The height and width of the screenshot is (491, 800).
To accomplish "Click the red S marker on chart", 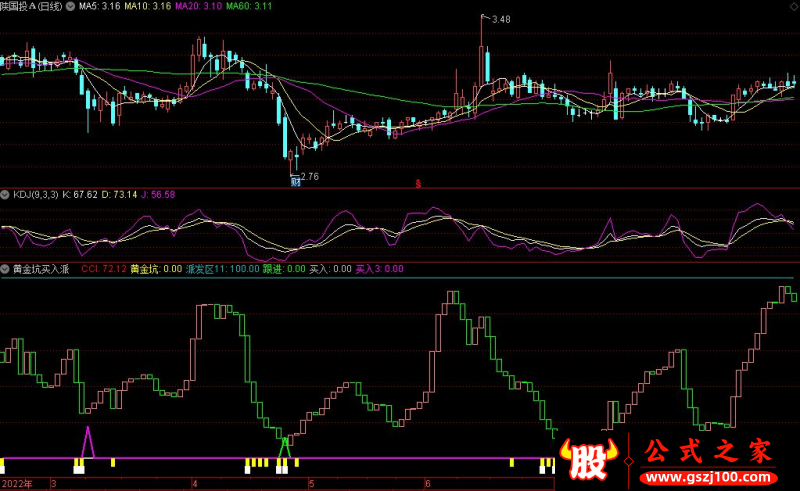I will [418, 184].
